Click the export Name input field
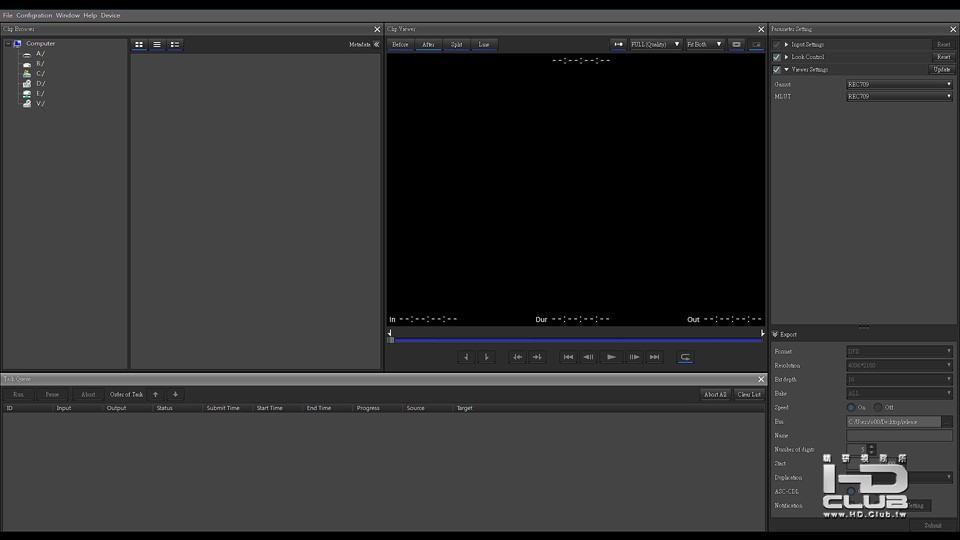 point(899,435)
